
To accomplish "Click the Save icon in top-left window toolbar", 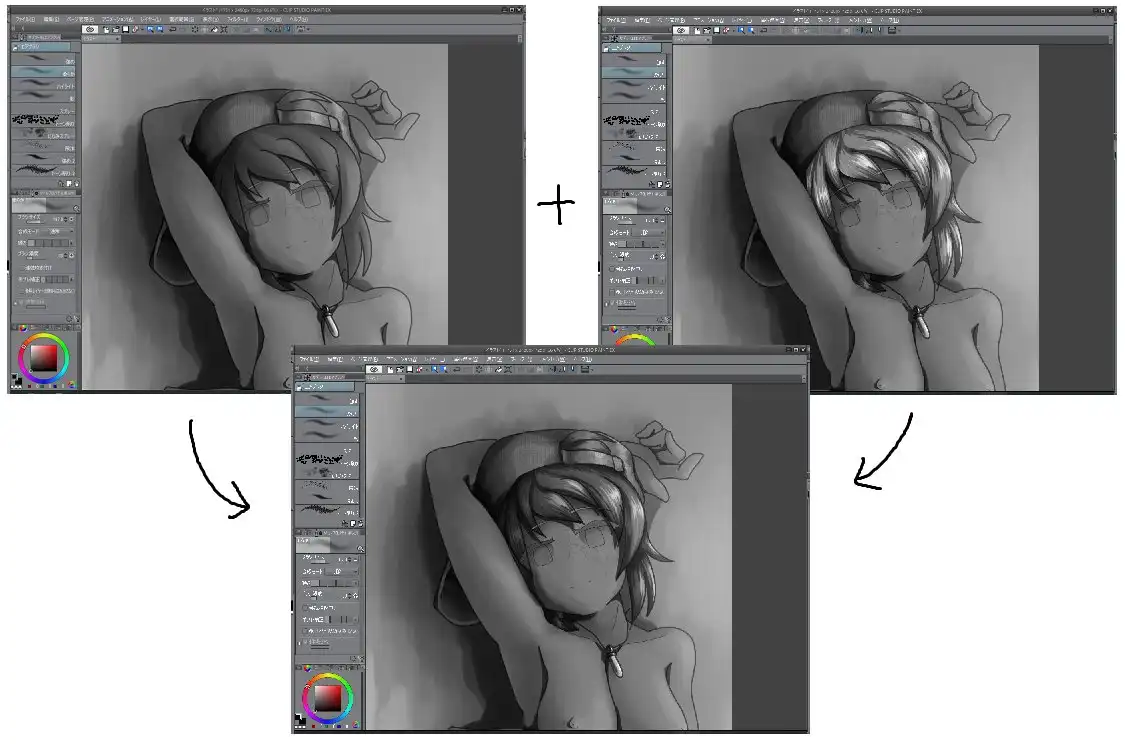I will [125, 30].
